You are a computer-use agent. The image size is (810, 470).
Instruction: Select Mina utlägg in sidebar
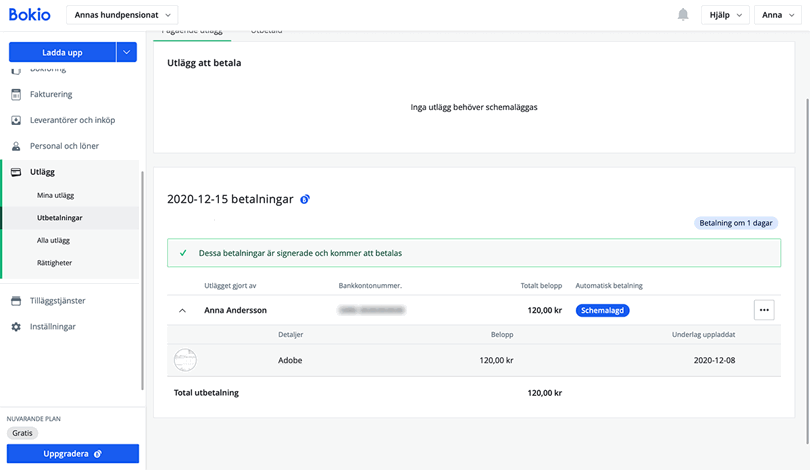coord(55,196)
